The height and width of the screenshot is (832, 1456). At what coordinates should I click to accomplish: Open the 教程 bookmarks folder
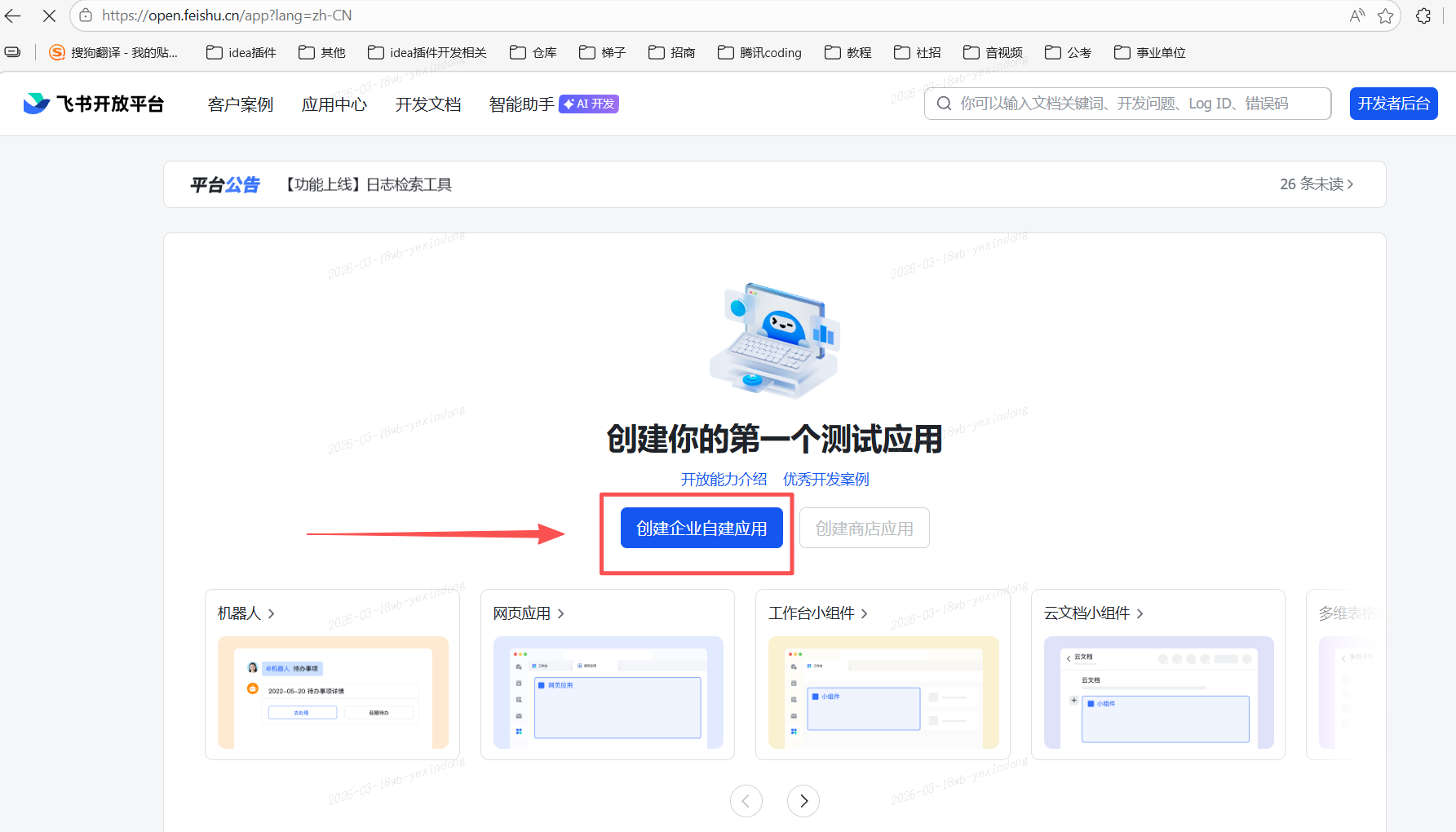[847, 51]
